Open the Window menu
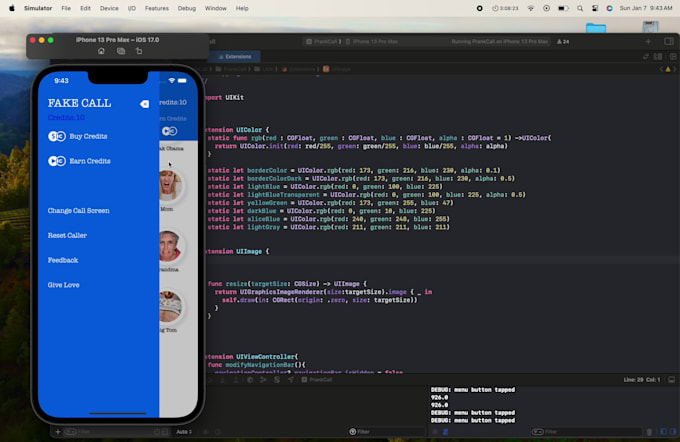 click(216, 8)
